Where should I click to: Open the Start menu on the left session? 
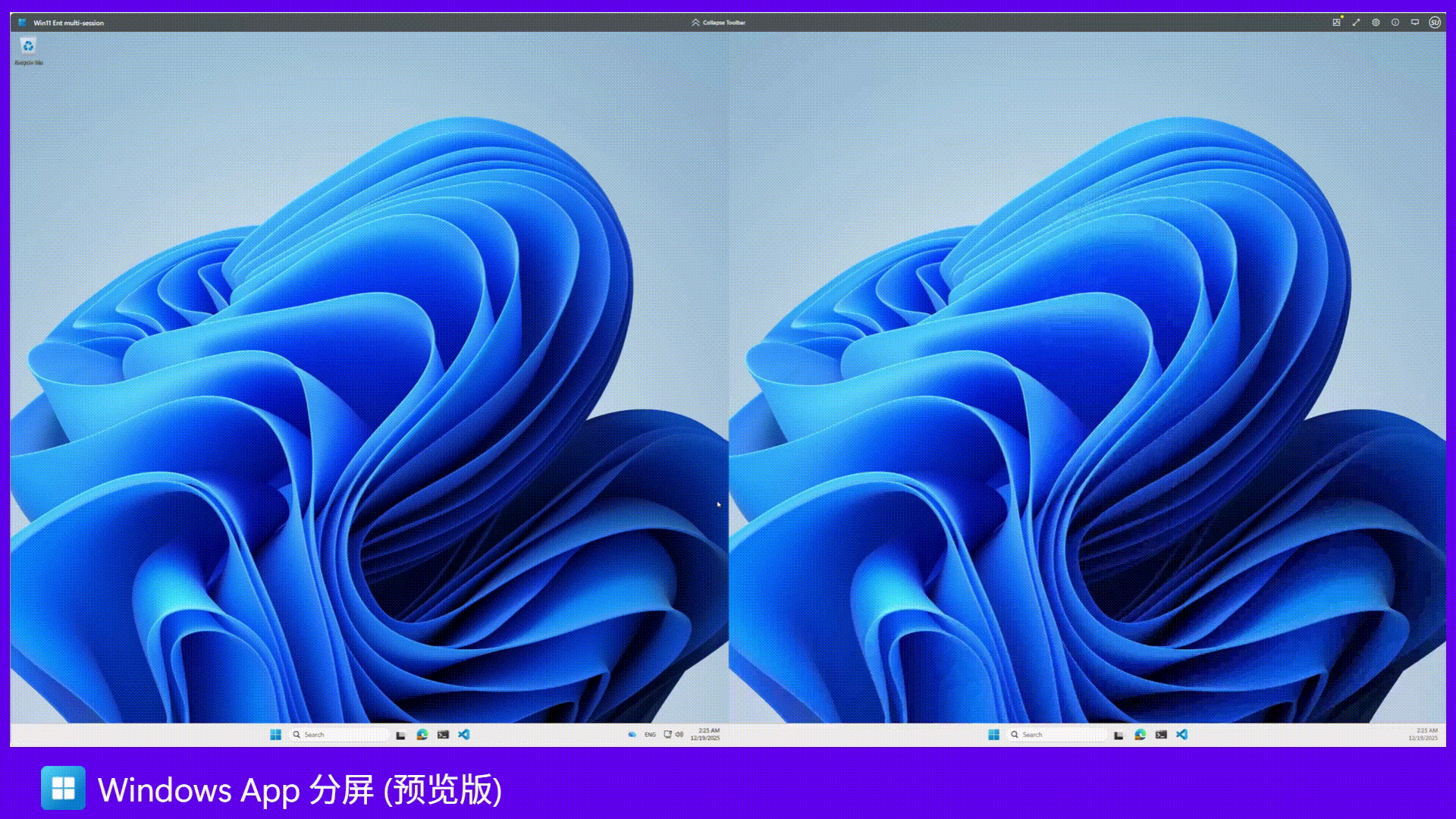[x=275, y=734]
